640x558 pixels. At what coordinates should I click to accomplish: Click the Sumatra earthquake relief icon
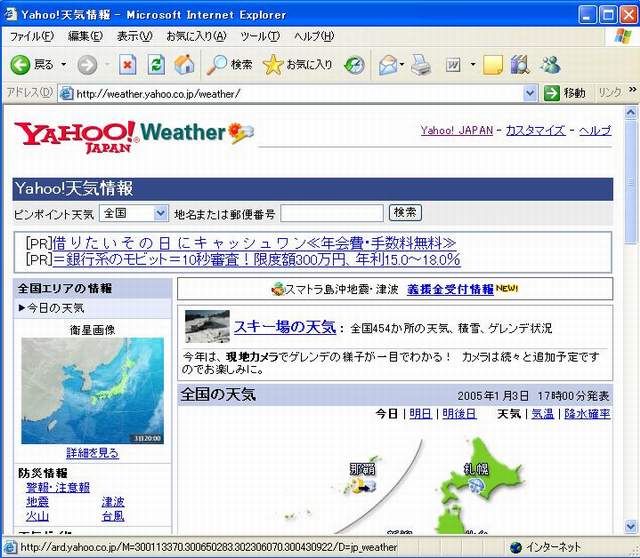[x=278, y=289]
